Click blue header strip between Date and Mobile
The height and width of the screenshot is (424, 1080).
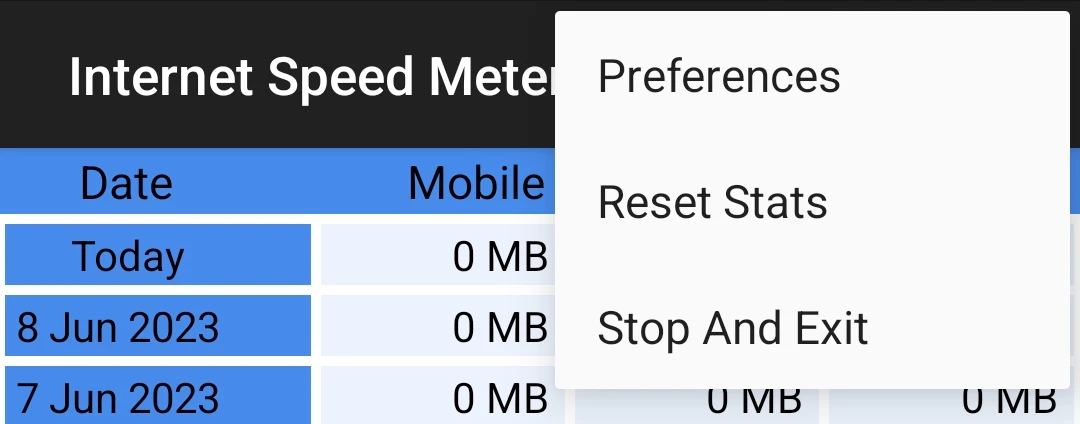pos(289,182)
